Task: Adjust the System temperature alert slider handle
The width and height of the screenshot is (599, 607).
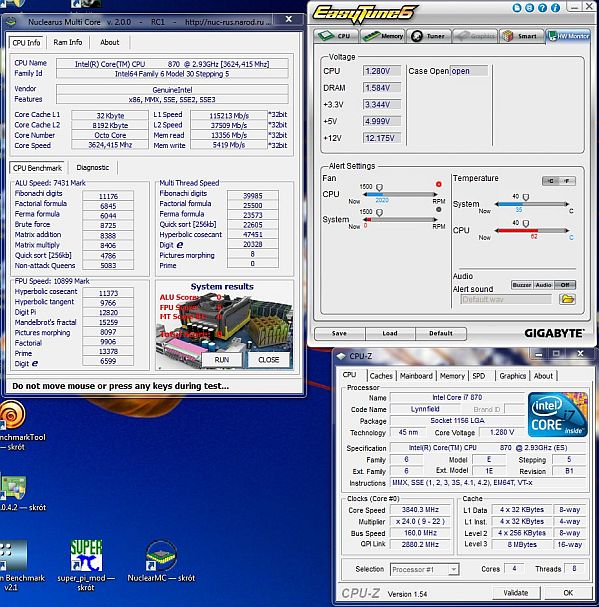Action: pyautogui.click(x=526, y=197)
